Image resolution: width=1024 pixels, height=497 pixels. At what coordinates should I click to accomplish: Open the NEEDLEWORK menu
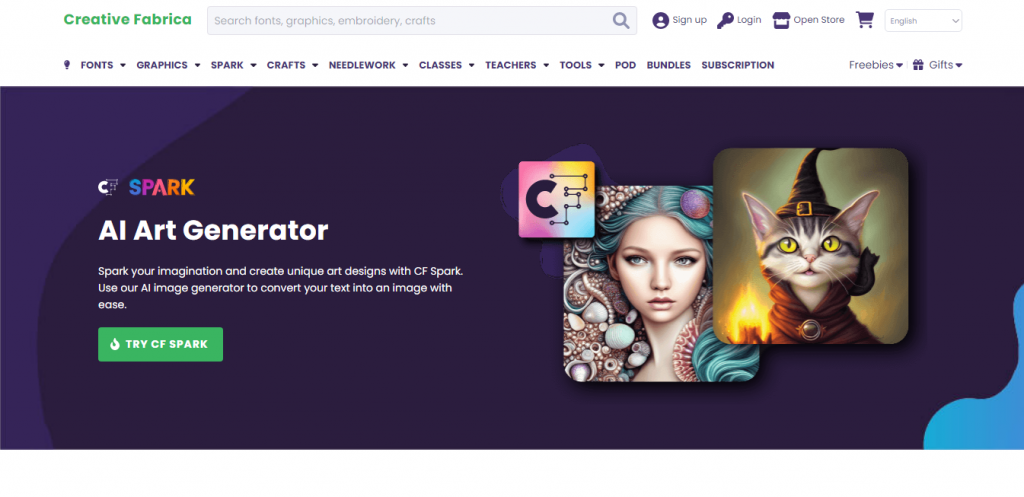[362, 65]
